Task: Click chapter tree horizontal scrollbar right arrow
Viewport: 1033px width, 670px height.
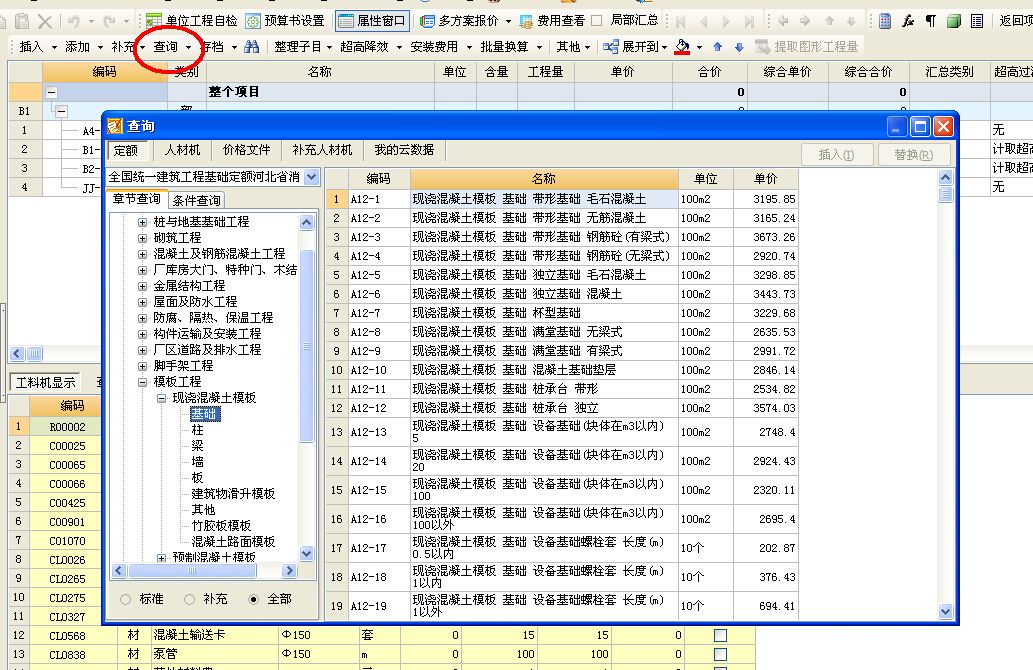Action: click(289, 571)
